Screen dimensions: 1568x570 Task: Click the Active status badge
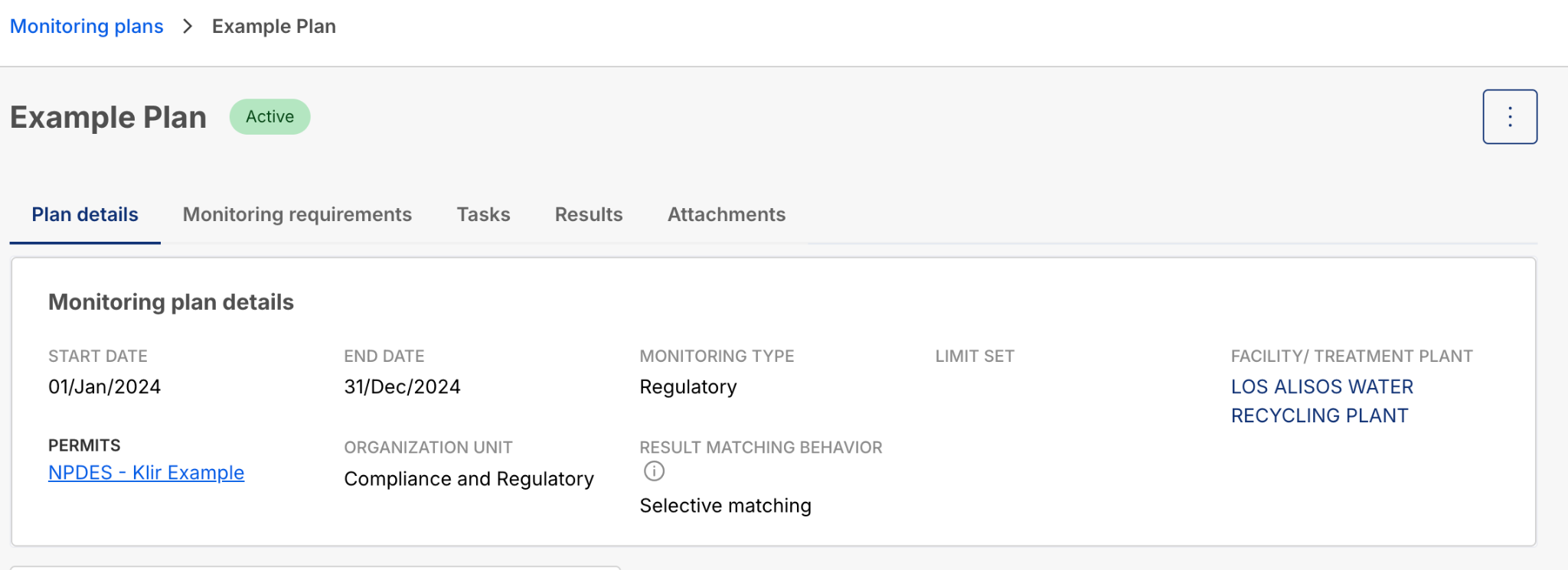pyautogui.click(x=269, y=116)
